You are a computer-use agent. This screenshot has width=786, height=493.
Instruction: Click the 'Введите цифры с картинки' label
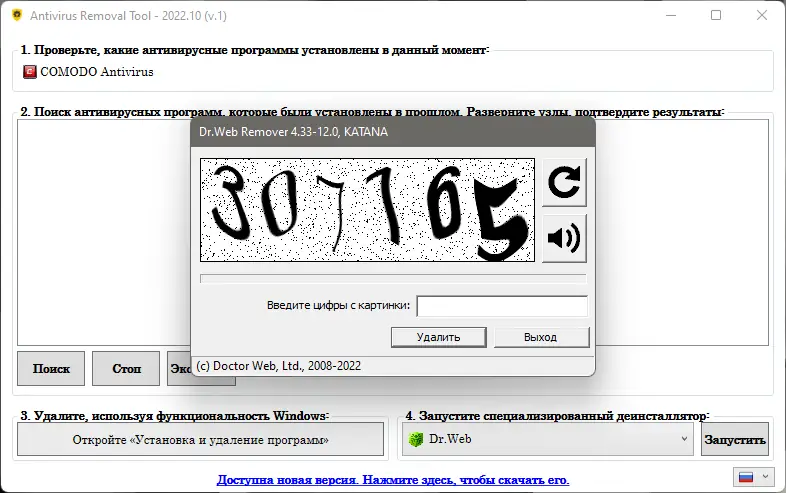tap(338, 305)
